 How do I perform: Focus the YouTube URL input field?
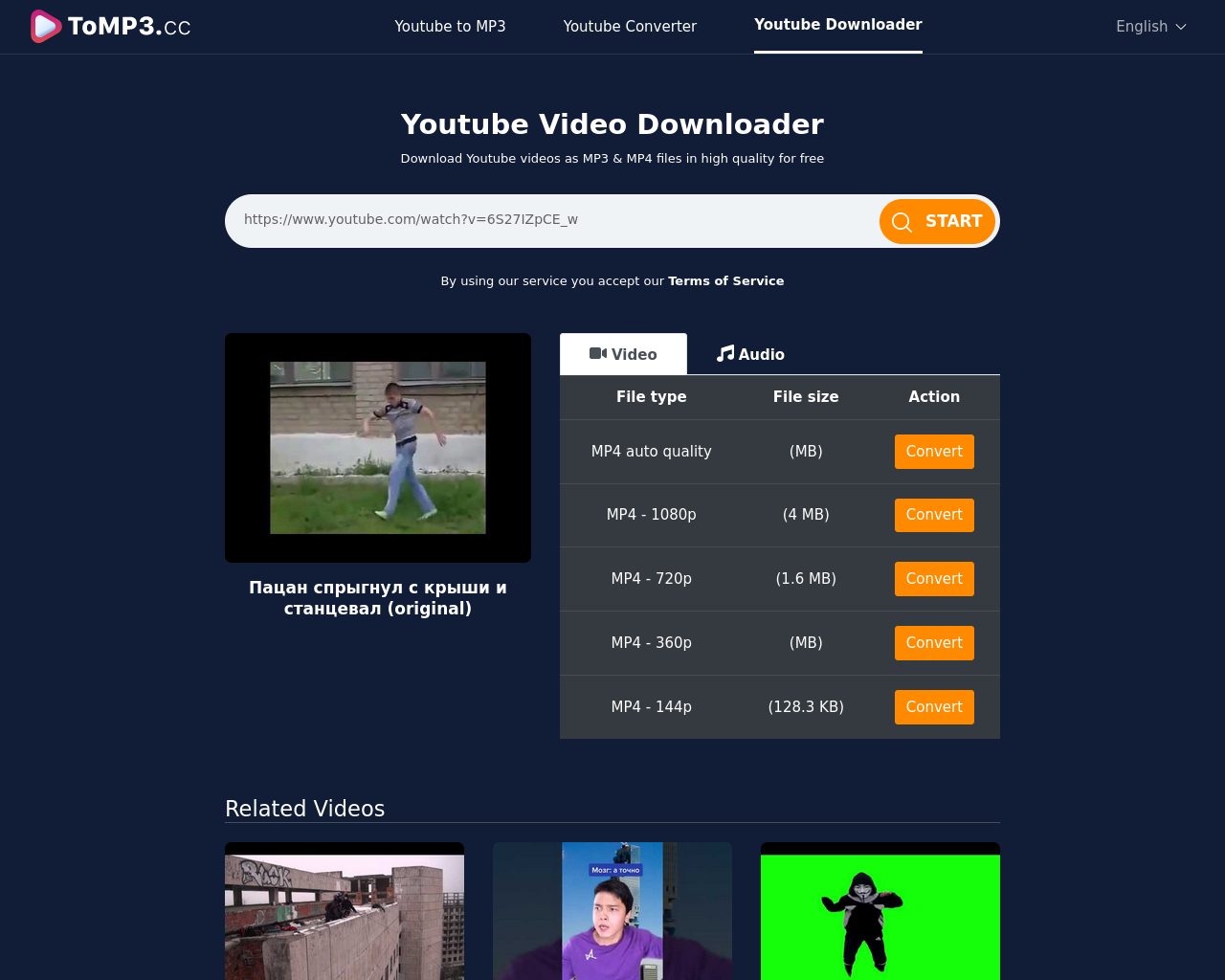click(x=552, y=221)
